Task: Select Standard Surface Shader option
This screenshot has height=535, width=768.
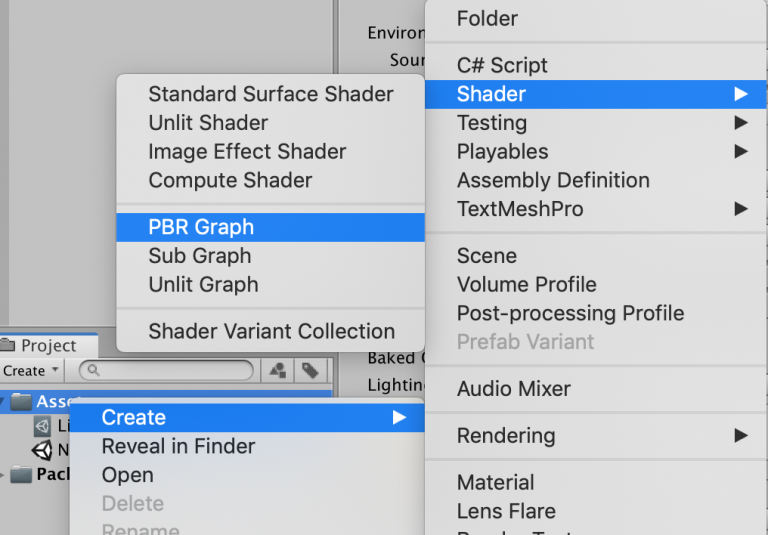Action: click(270, 94)
